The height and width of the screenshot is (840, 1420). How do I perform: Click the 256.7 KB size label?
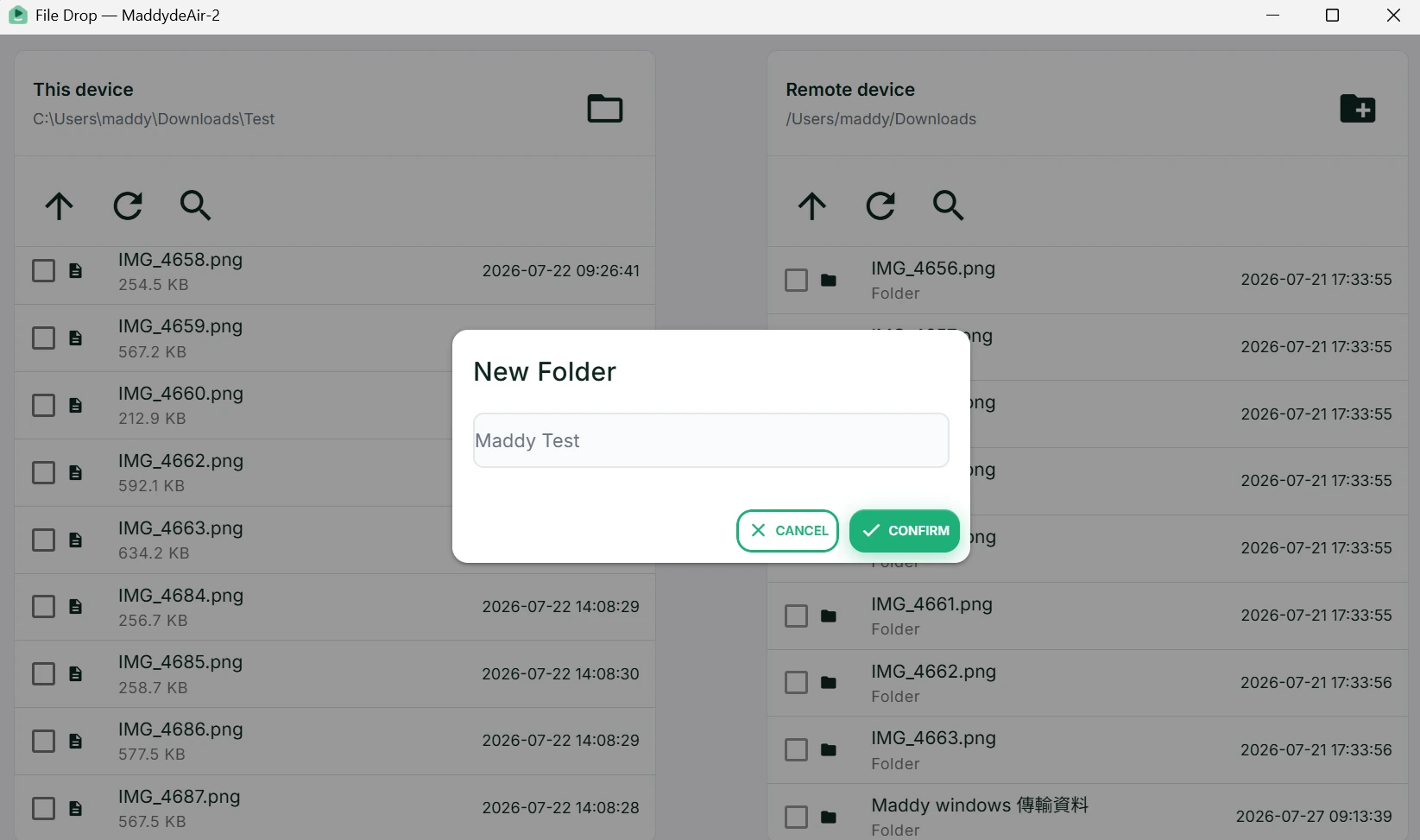pyautogui.click(x=153, y=621)
